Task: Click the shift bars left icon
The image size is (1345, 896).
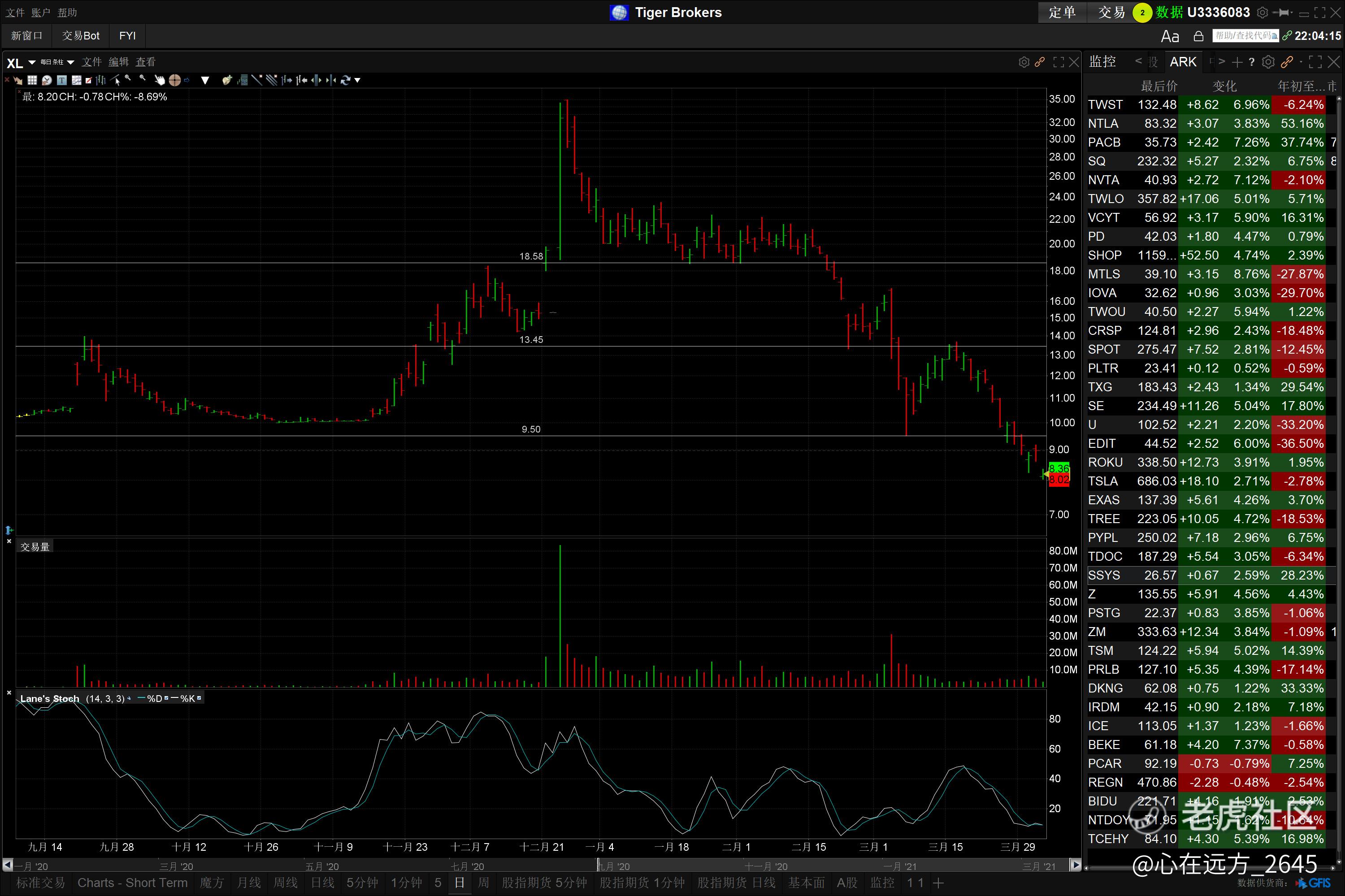Action: tap(302, 81)
